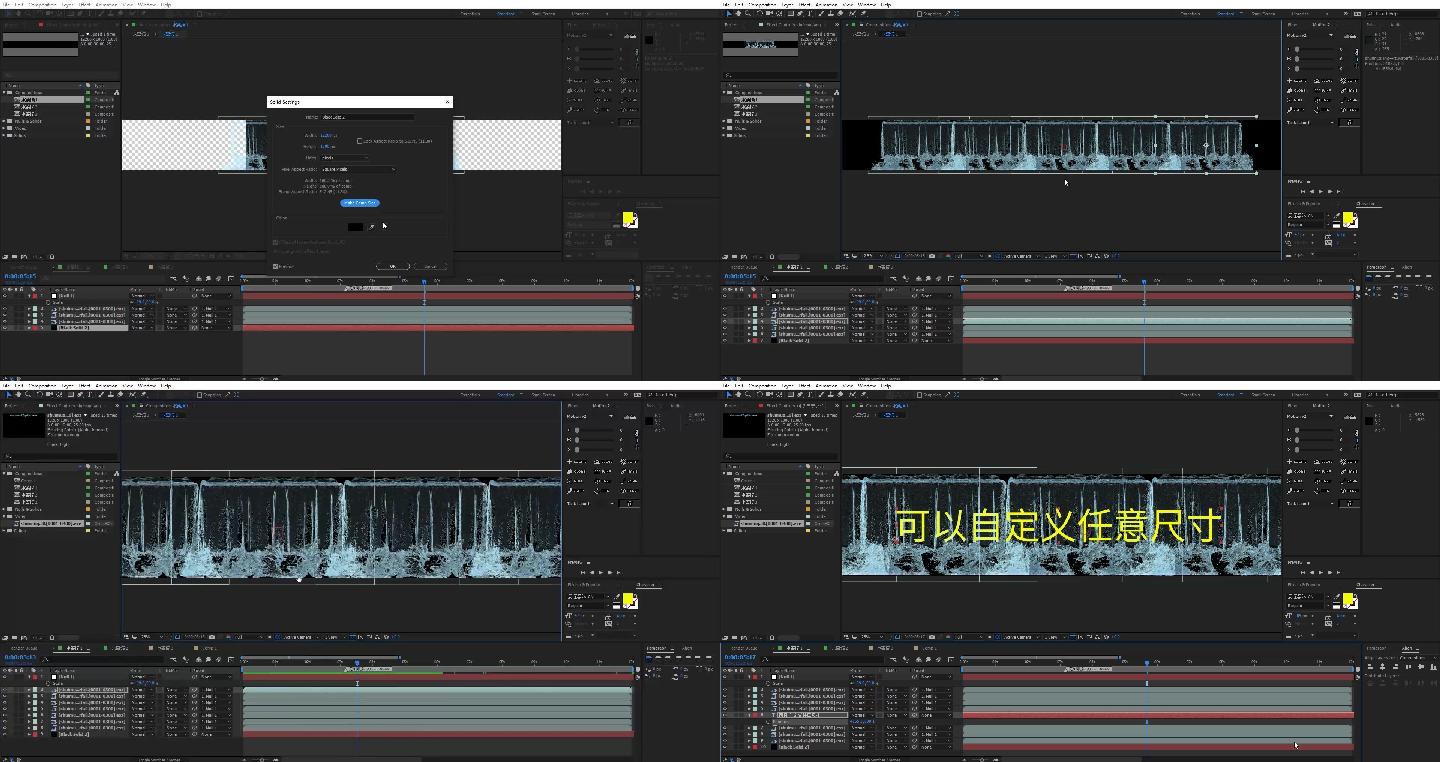
Task: Hide Black Solid 2 layer in black-bordered strip window
Action: (725, 341)
